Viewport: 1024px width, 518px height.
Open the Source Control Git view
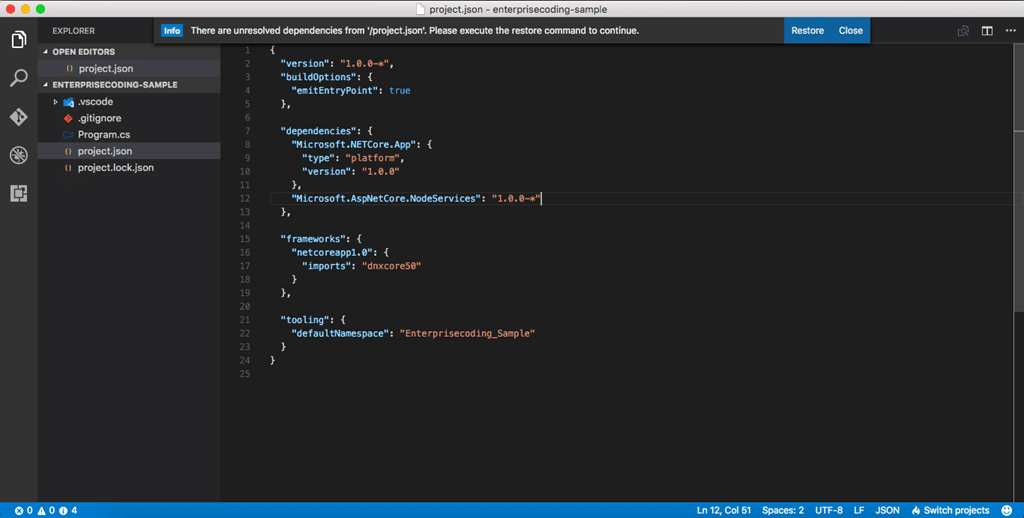point(19,116)
